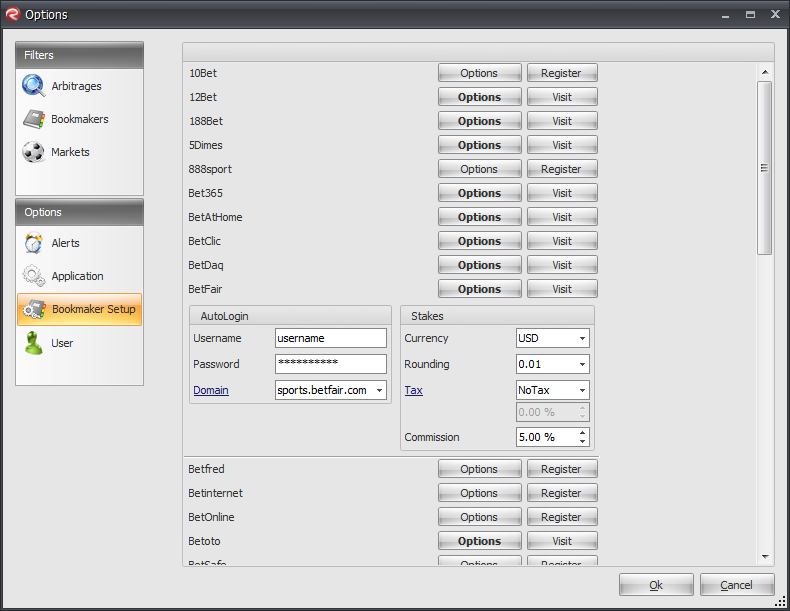Open Options for Betfred
The image size is (790, 611).
click(479, 469)
